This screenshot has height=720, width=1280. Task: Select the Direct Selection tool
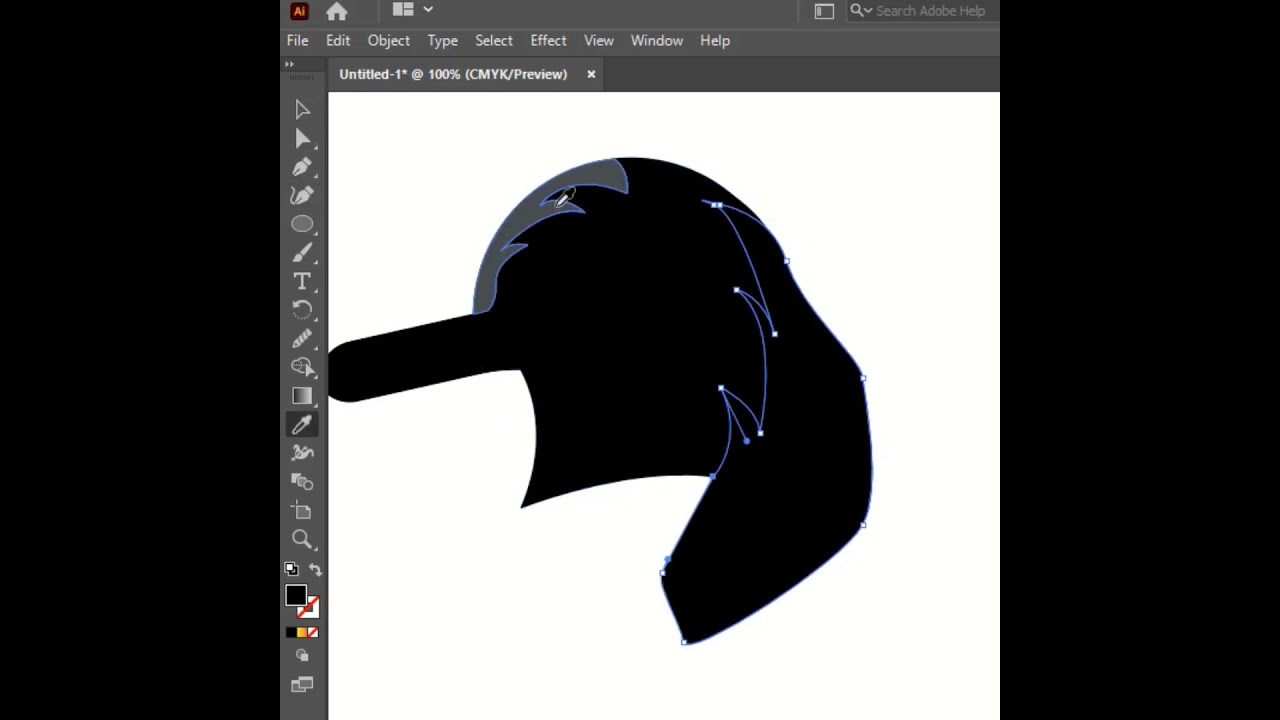tap(302, 139)
